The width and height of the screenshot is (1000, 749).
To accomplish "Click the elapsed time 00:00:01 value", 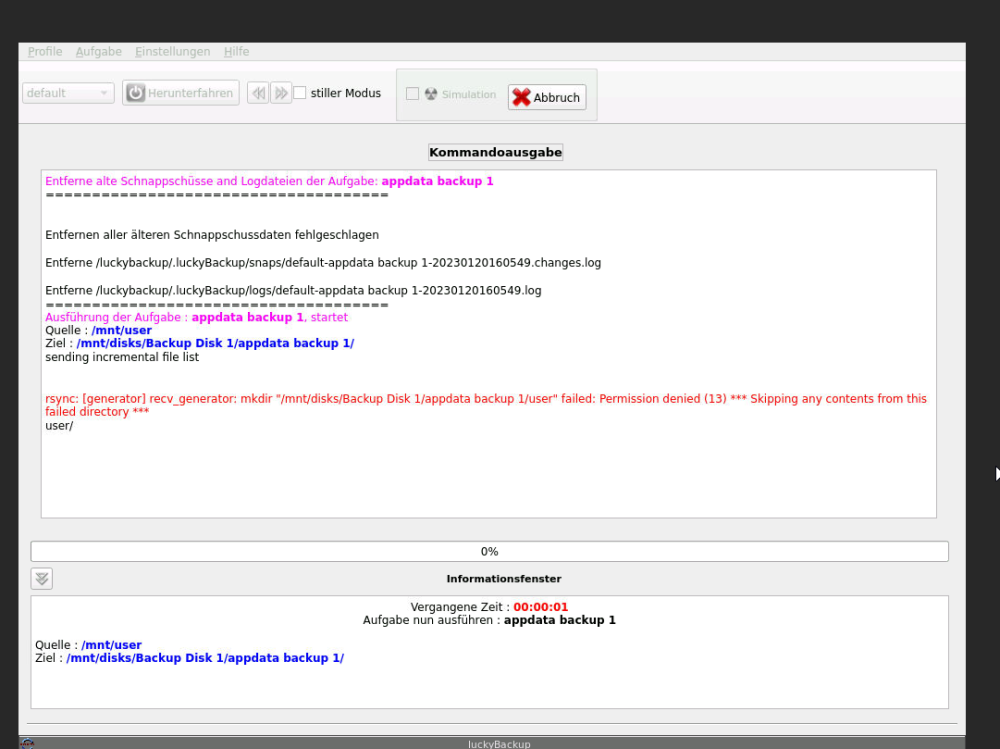I will [x=541, y=607].
